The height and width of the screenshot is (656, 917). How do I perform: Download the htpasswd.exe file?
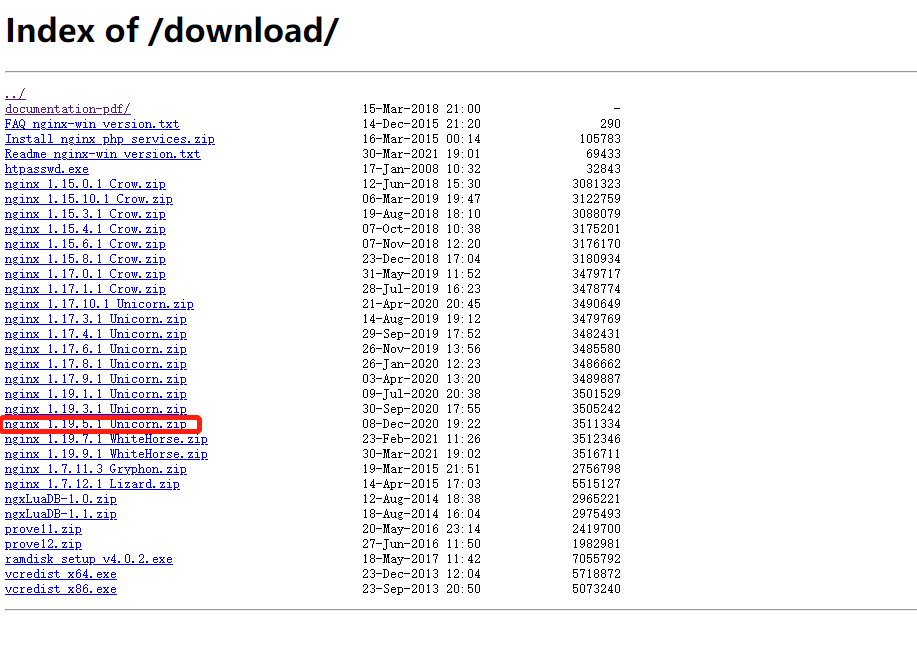click(x=46, y=169)
